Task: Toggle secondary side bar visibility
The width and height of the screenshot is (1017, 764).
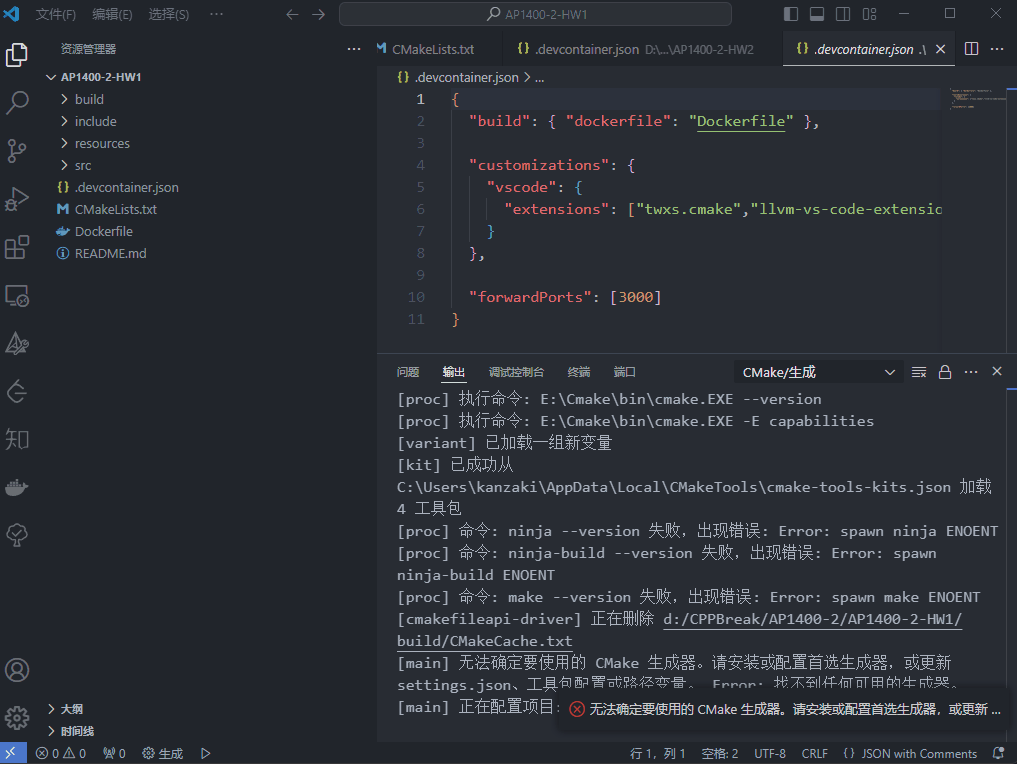Action: (843, 14)
